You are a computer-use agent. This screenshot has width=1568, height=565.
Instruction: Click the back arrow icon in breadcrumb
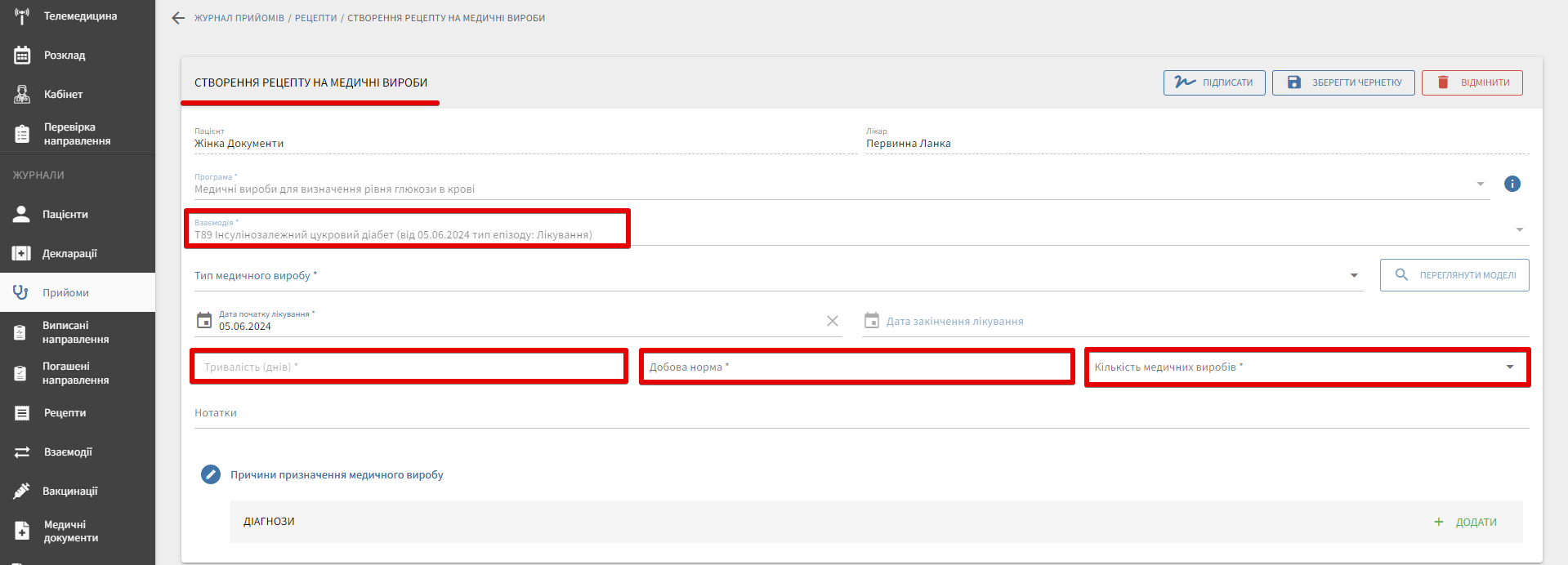[x=178, y=18]
